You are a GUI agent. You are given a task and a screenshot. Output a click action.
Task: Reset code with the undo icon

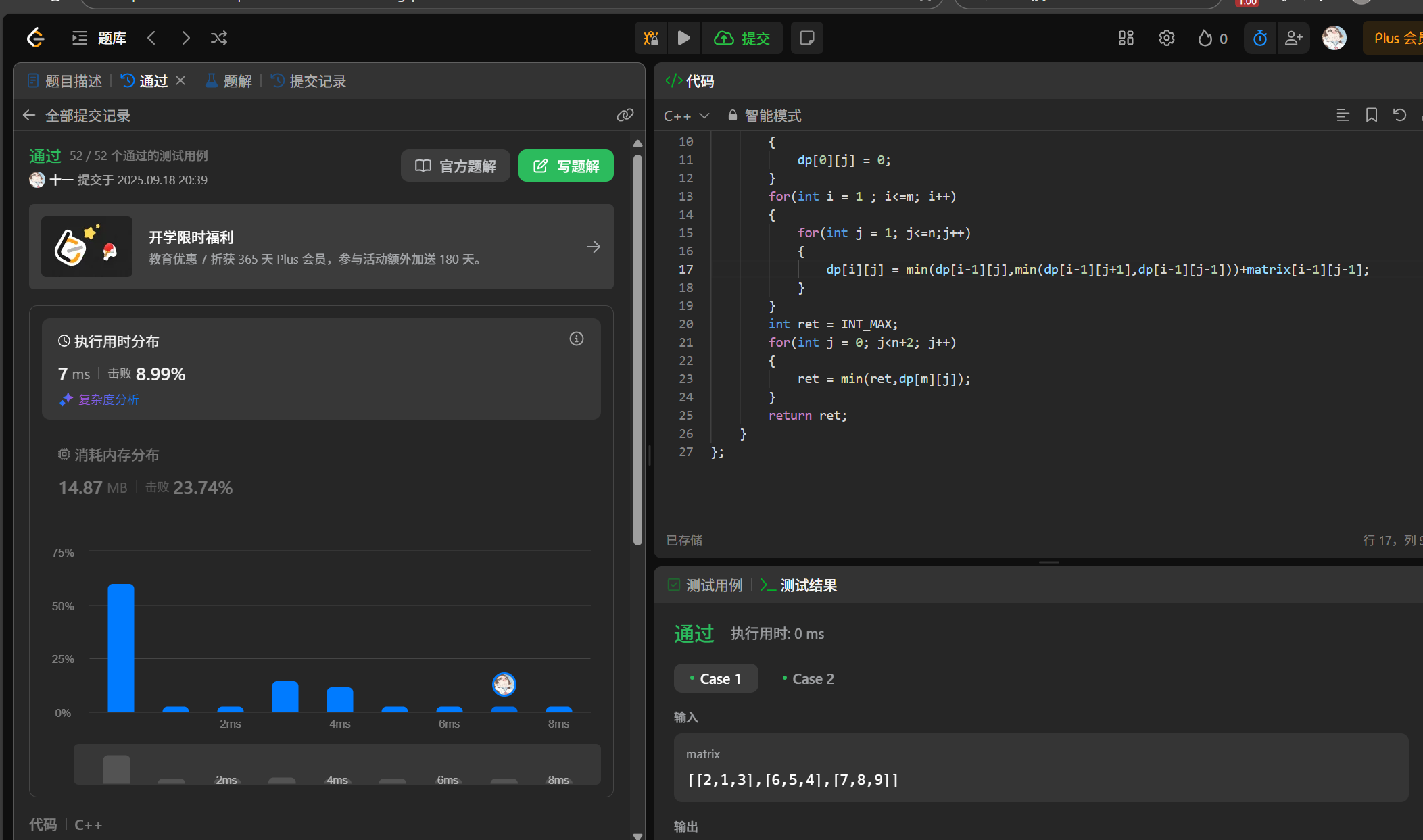pos(1399,116)
